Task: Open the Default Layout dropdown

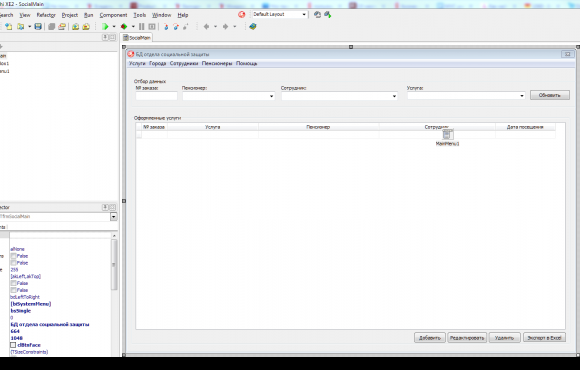Action: click(304, 14)
